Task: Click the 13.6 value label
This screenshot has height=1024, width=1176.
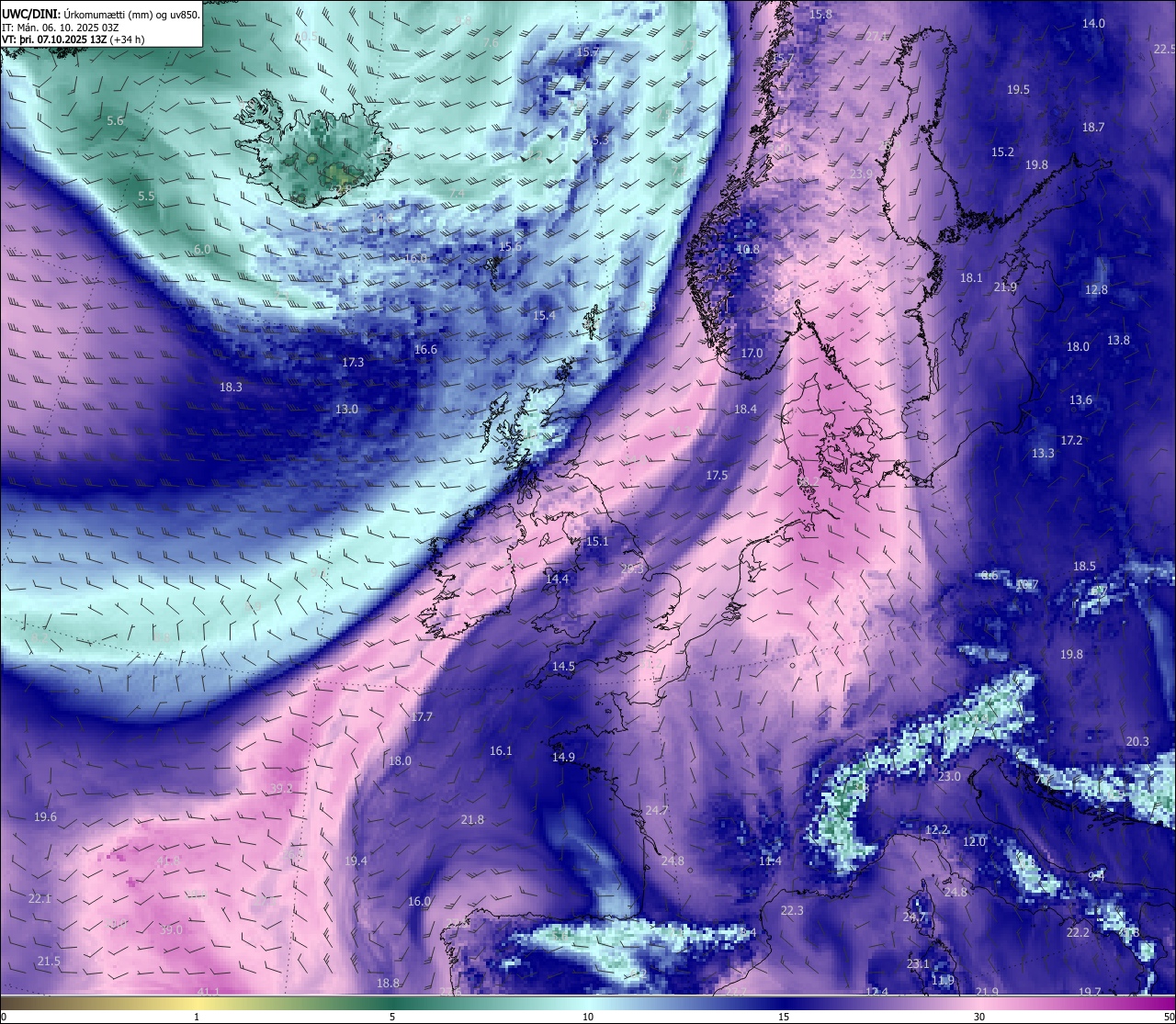Action: coord(1080,399)
